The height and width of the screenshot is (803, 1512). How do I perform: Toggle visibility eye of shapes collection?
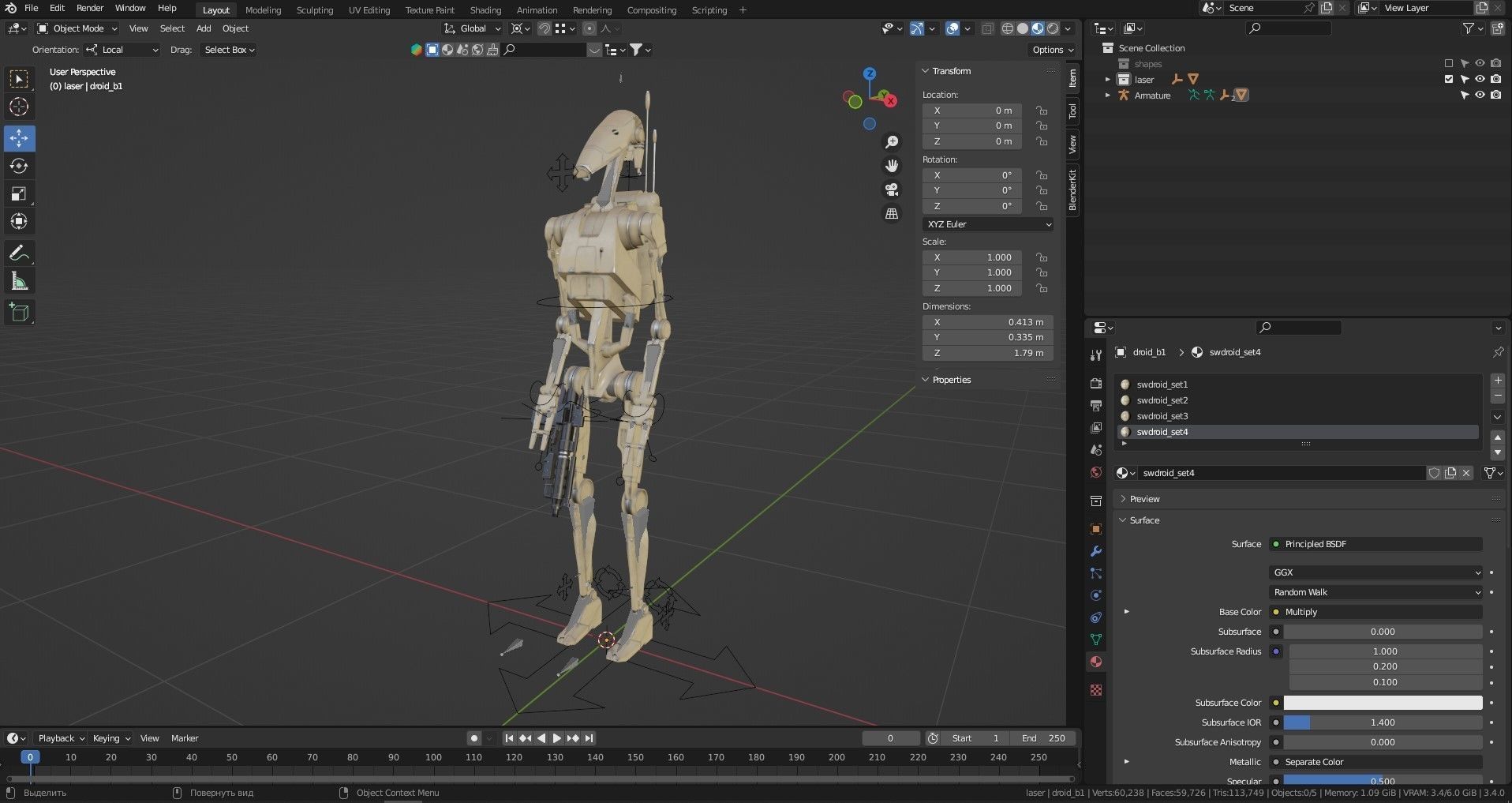tap(1480, 63)
